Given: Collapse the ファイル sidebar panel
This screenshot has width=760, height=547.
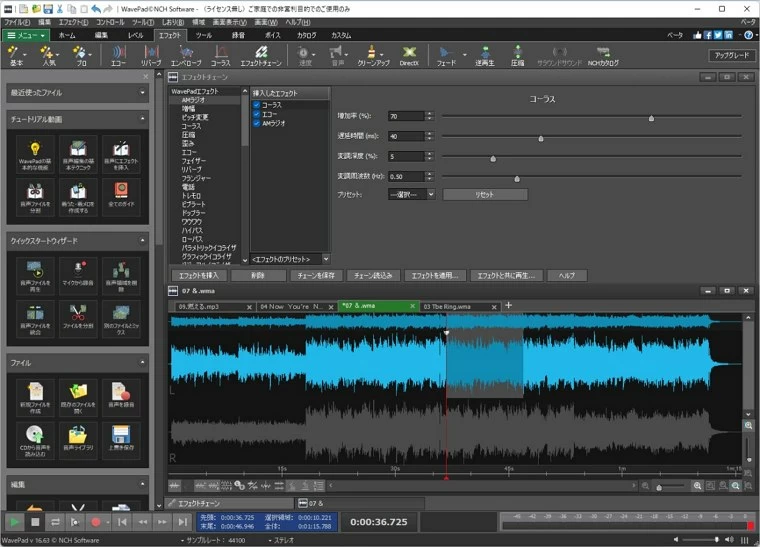Looking at the screenshot, I should (142, 362).
